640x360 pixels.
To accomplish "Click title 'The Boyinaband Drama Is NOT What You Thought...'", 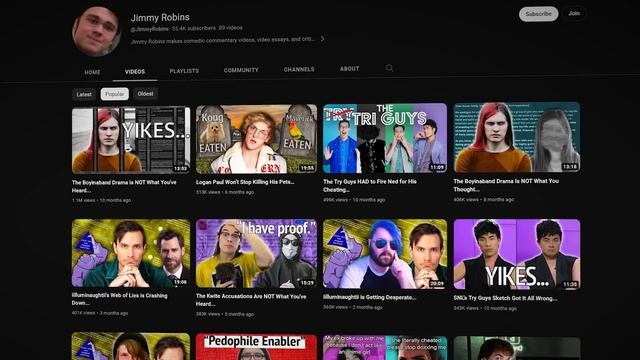I will pyautogui.click(x=506, y=185).
